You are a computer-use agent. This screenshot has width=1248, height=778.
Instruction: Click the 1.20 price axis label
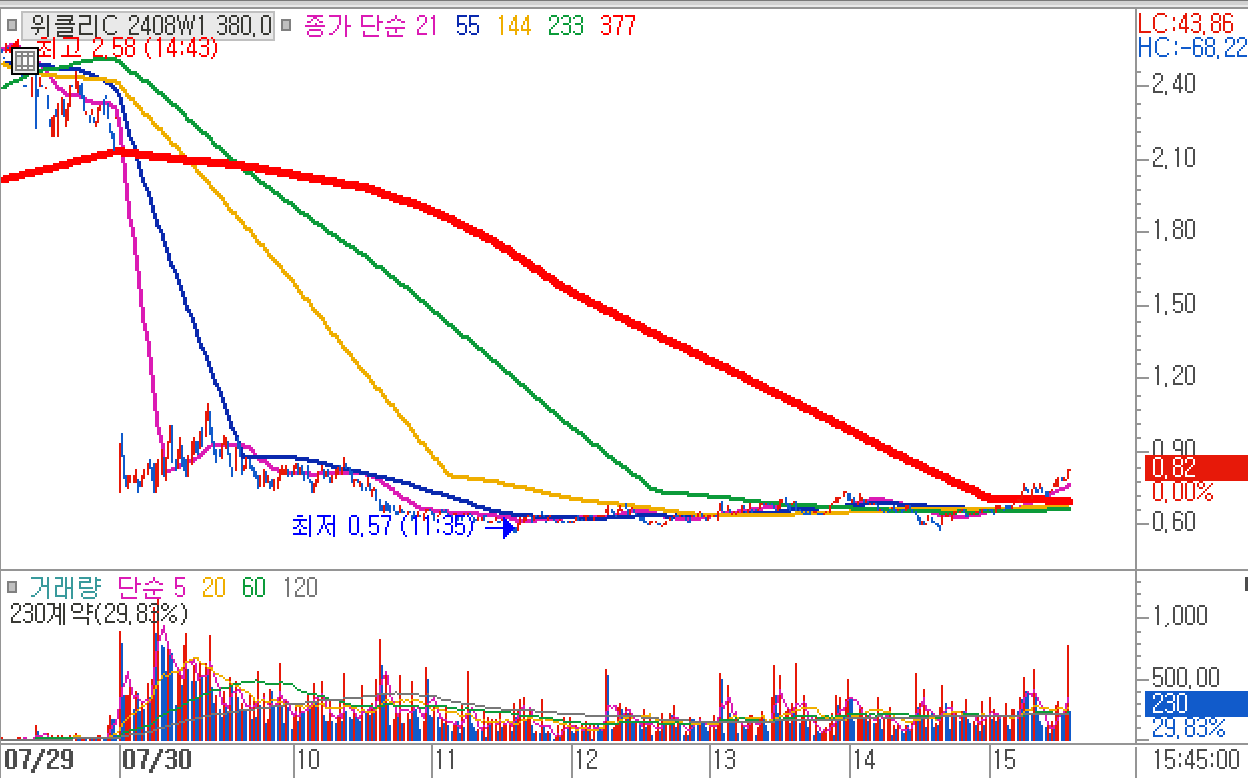click(1173, 376)
